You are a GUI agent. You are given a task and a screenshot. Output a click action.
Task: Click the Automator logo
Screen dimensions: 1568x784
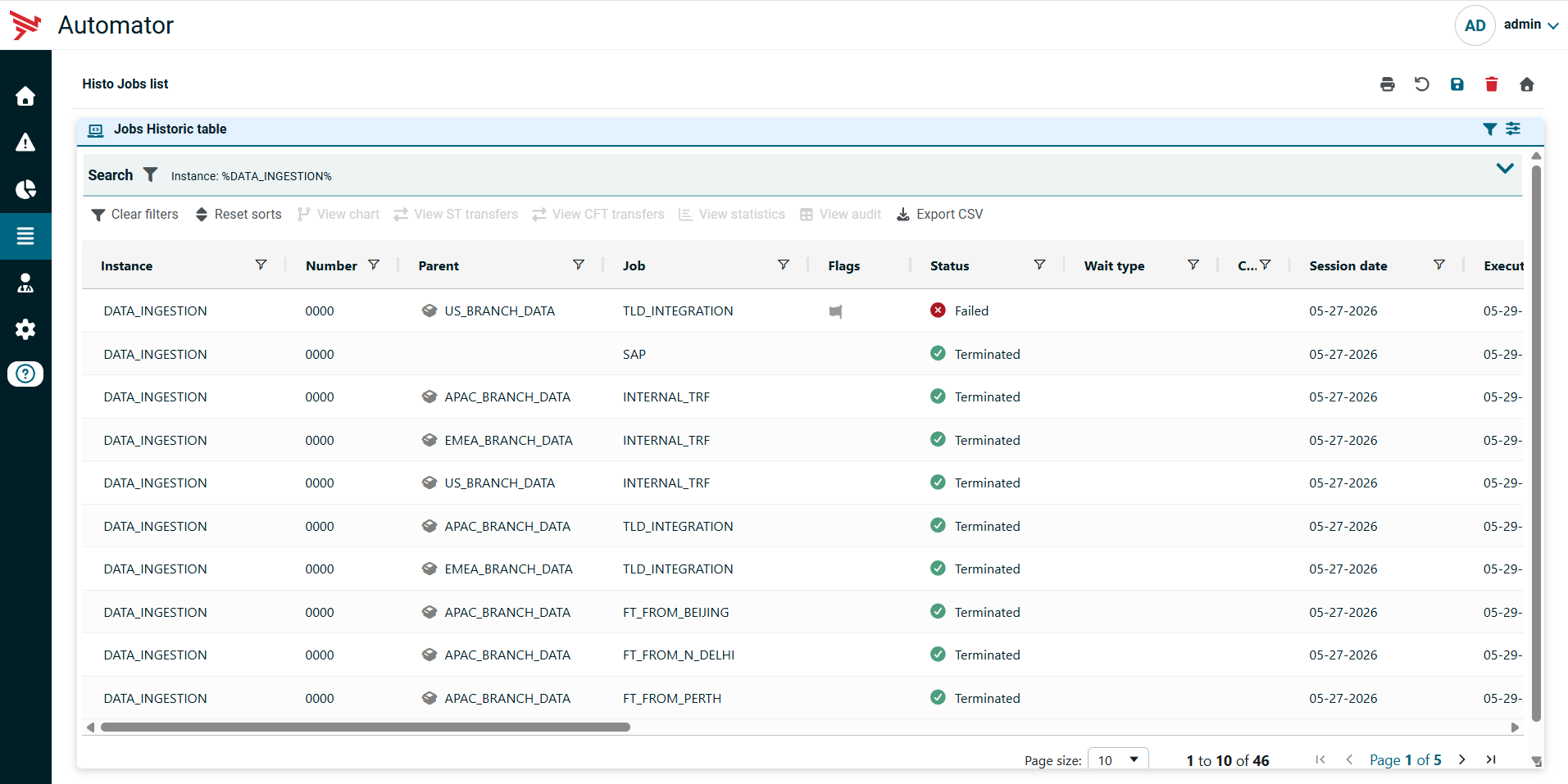25,25
